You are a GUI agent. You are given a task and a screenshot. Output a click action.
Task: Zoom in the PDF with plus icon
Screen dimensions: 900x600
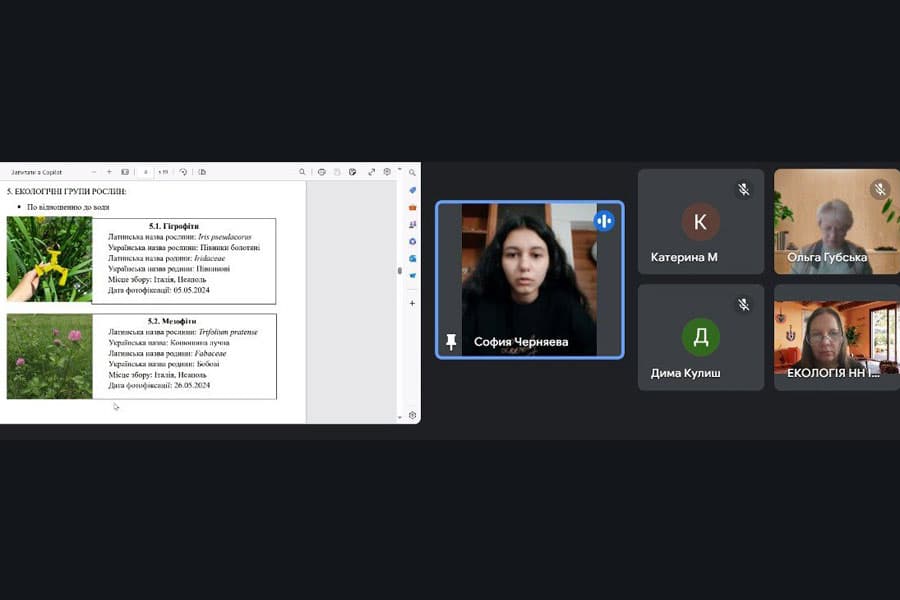109,172
